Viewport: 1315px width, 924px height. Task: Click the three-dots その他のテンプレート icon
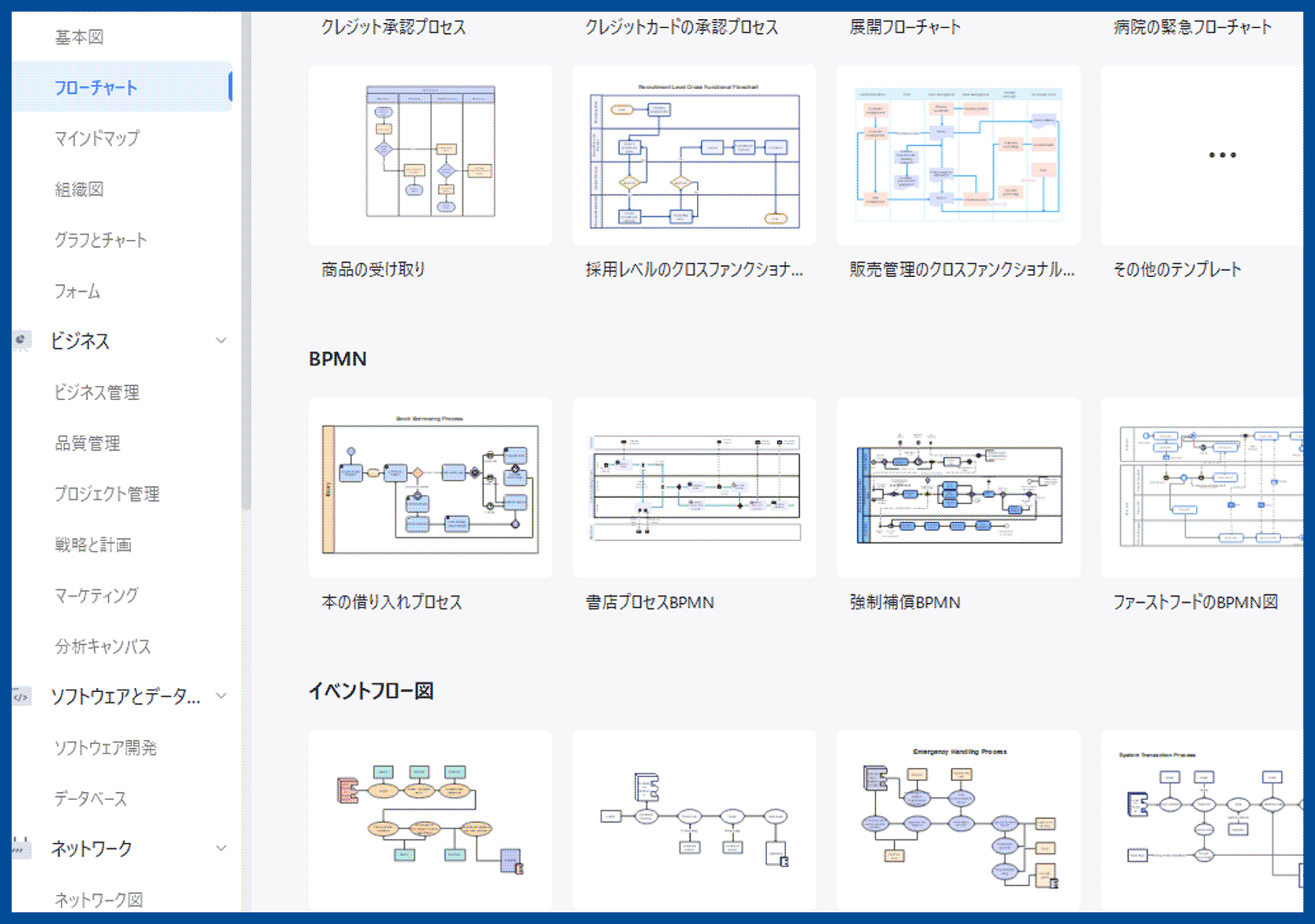click(1222, 155)
